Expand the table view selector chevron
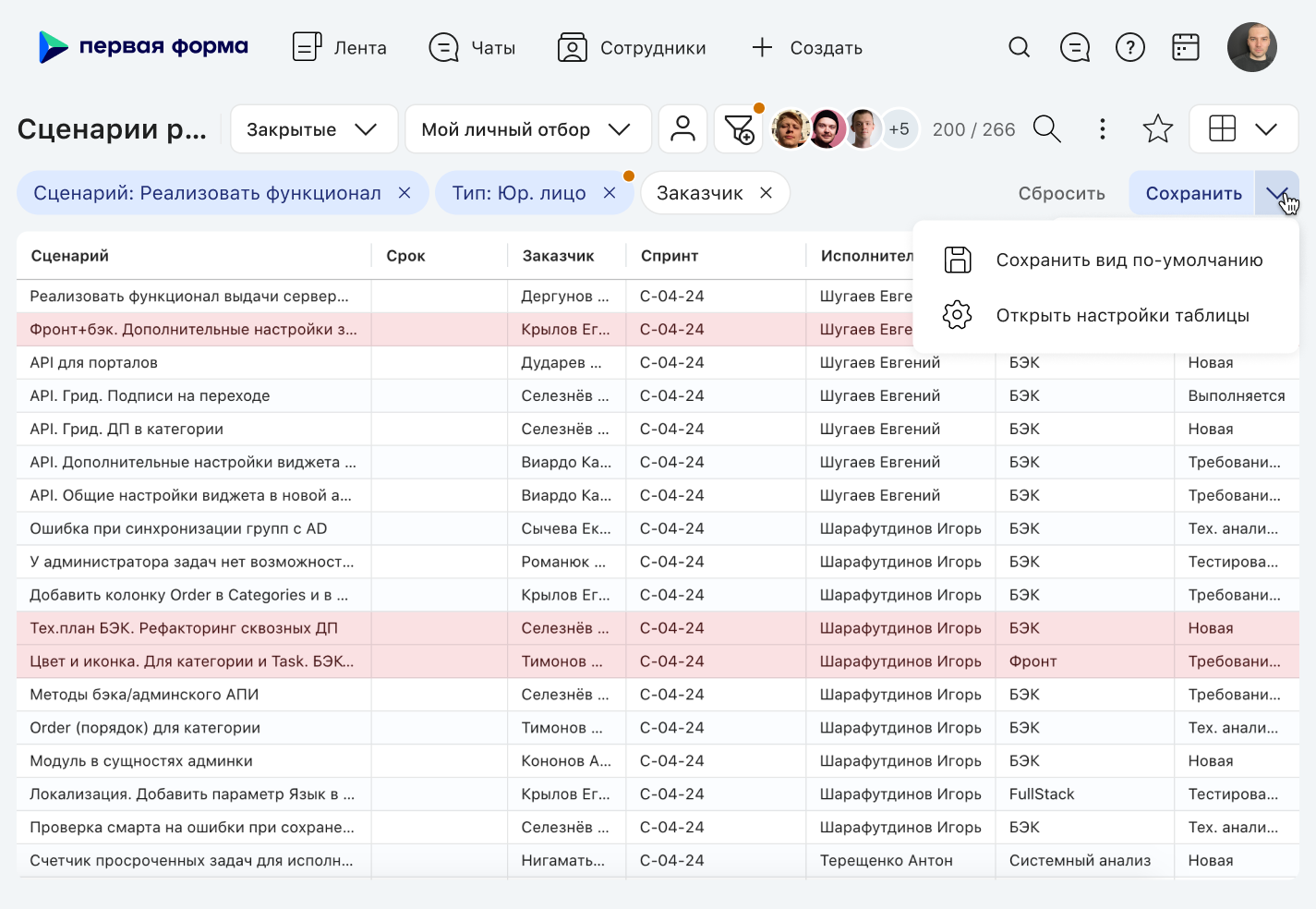The height and width of the screenshot is (909, 1316). tap(1266, 128)
